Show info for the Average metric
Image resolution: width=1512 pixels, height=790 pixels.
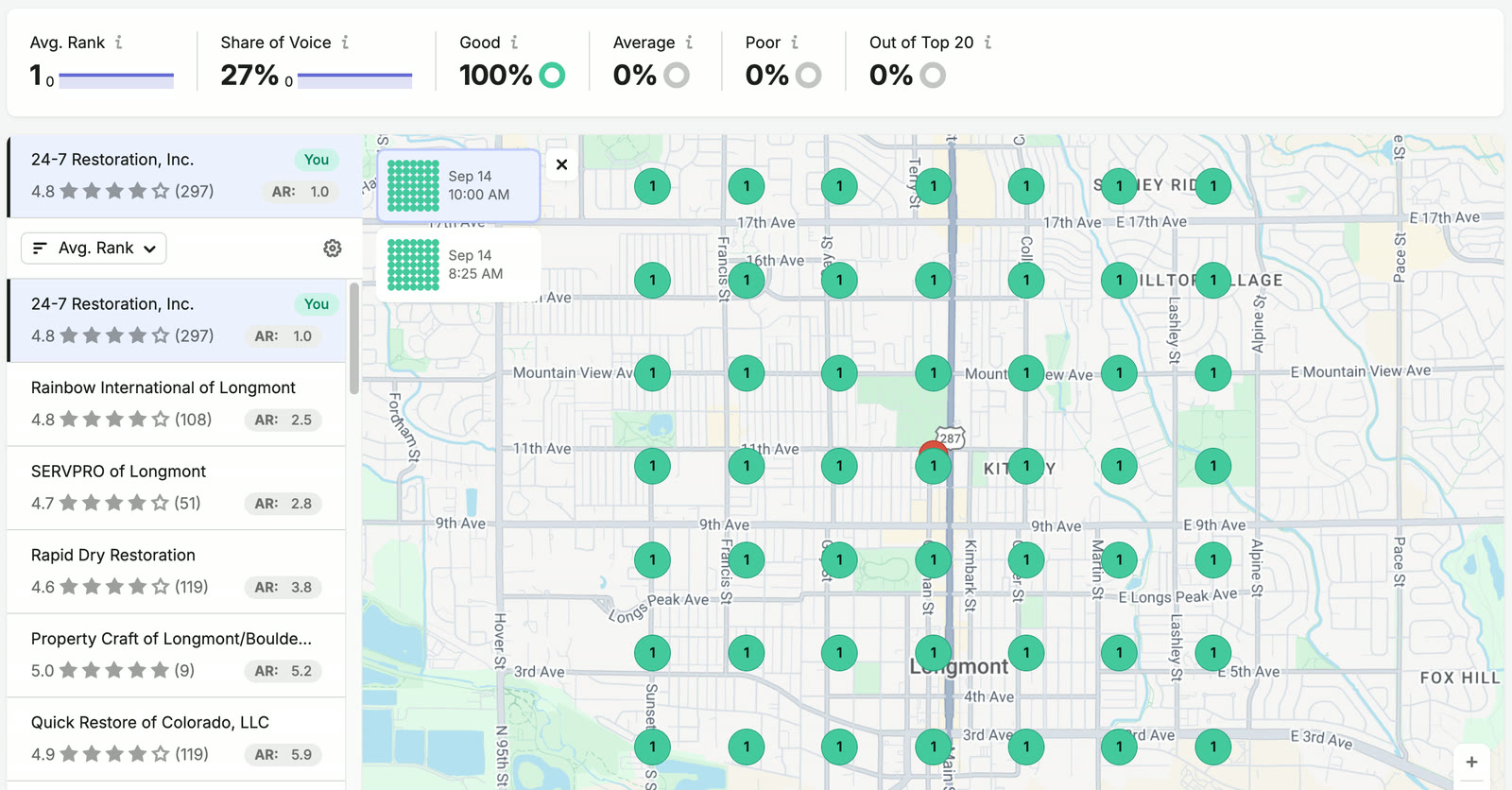coord(689,43)
